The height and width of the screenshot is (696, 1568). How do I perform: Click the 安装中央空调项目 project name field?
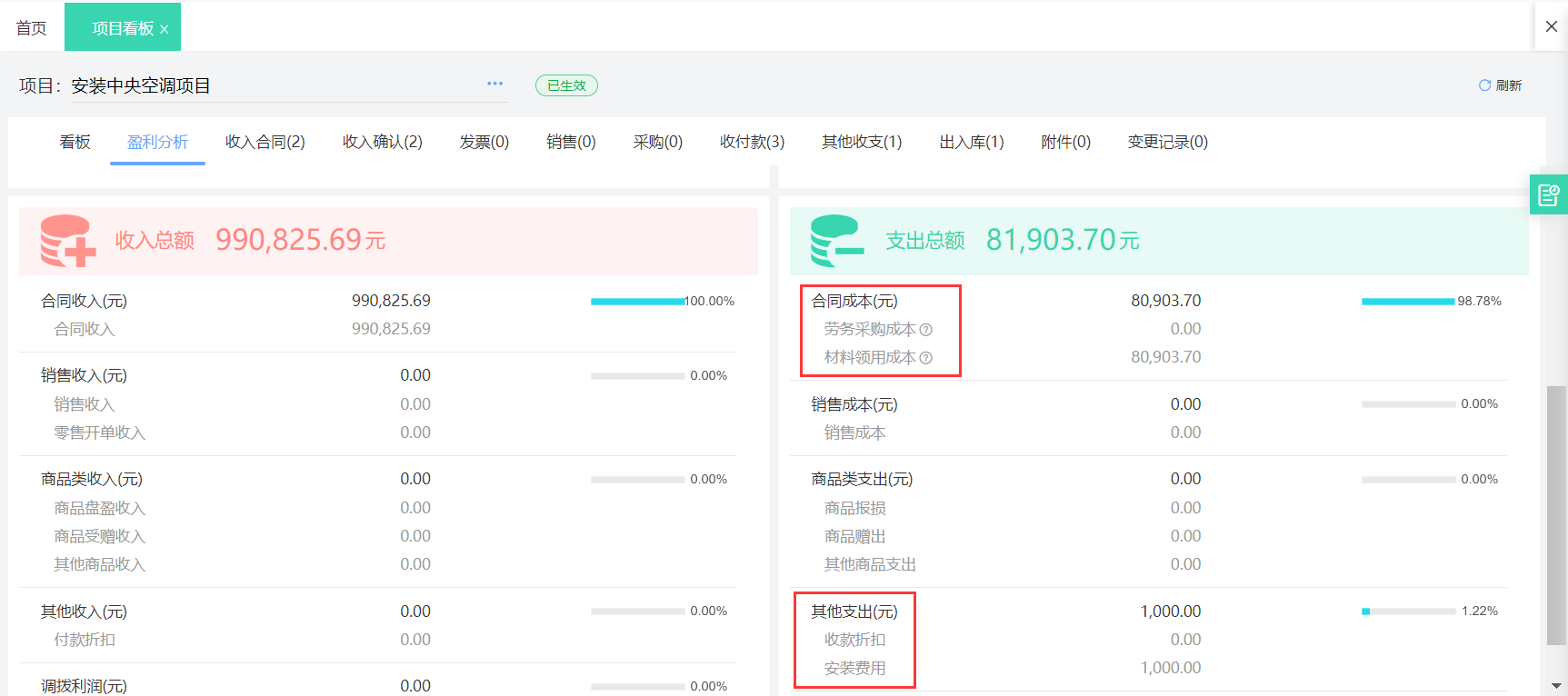click(x=273, y=85)
